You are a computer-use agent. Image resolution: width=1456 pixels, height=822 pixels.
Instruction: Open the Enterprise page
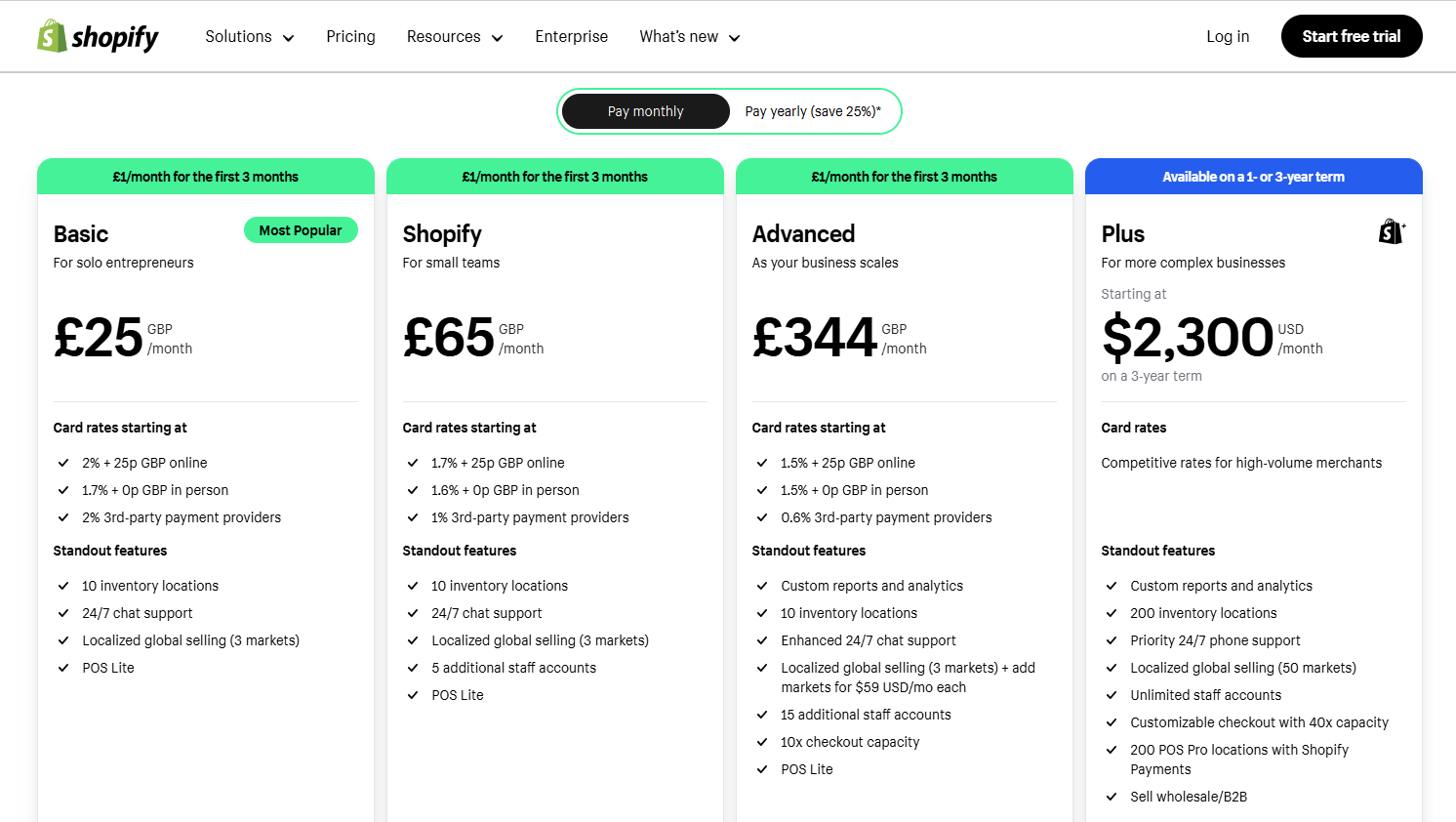571,36
